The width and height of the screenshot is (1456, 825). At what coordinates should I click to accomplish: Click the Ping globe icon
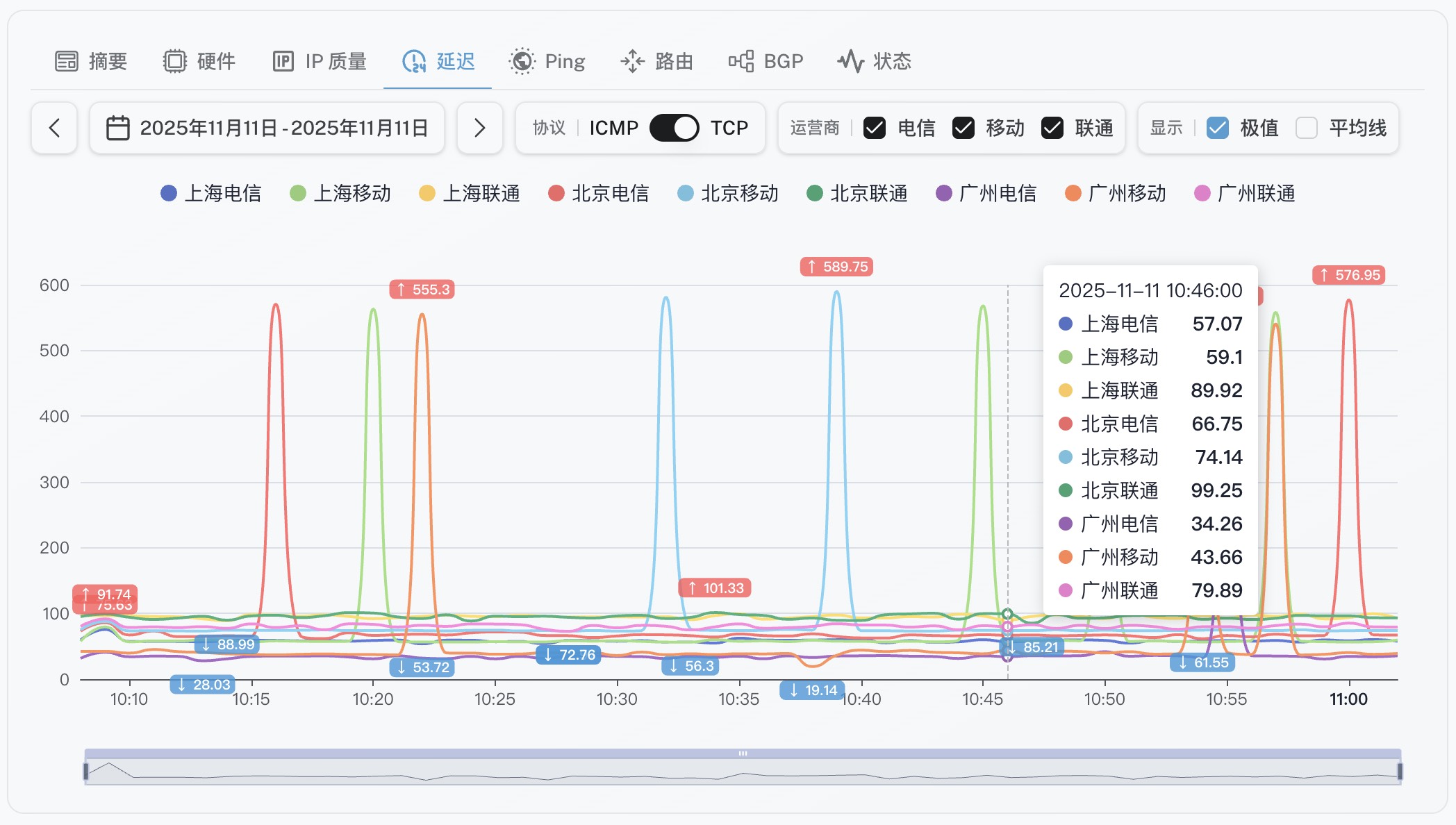click(x=522, y=61)
